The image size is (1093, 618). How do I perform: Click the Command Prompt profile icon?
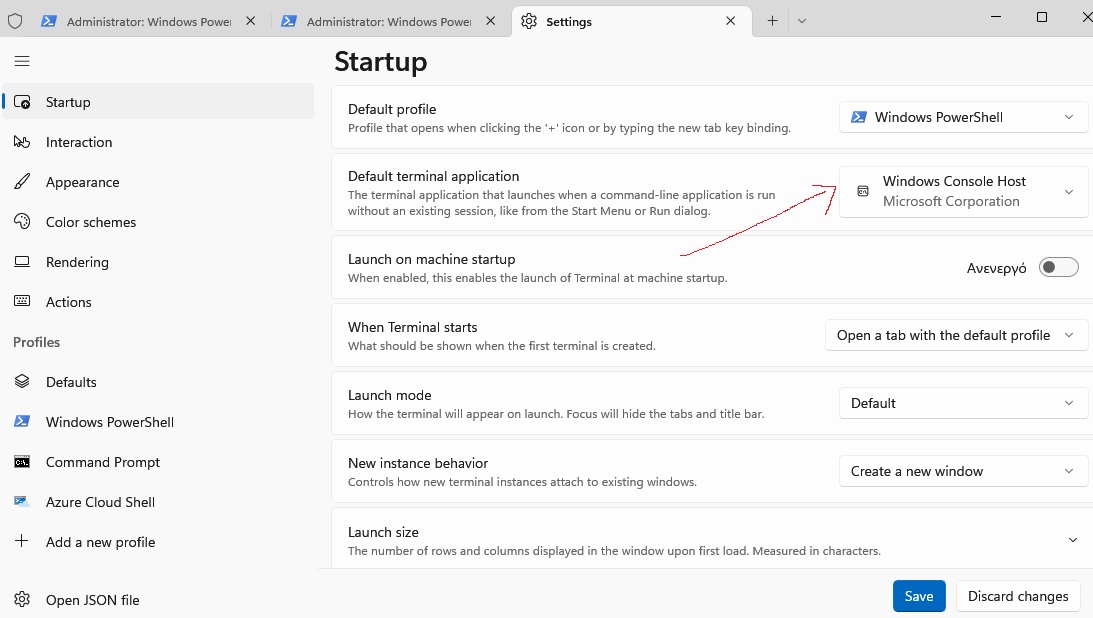coord(22,462)
